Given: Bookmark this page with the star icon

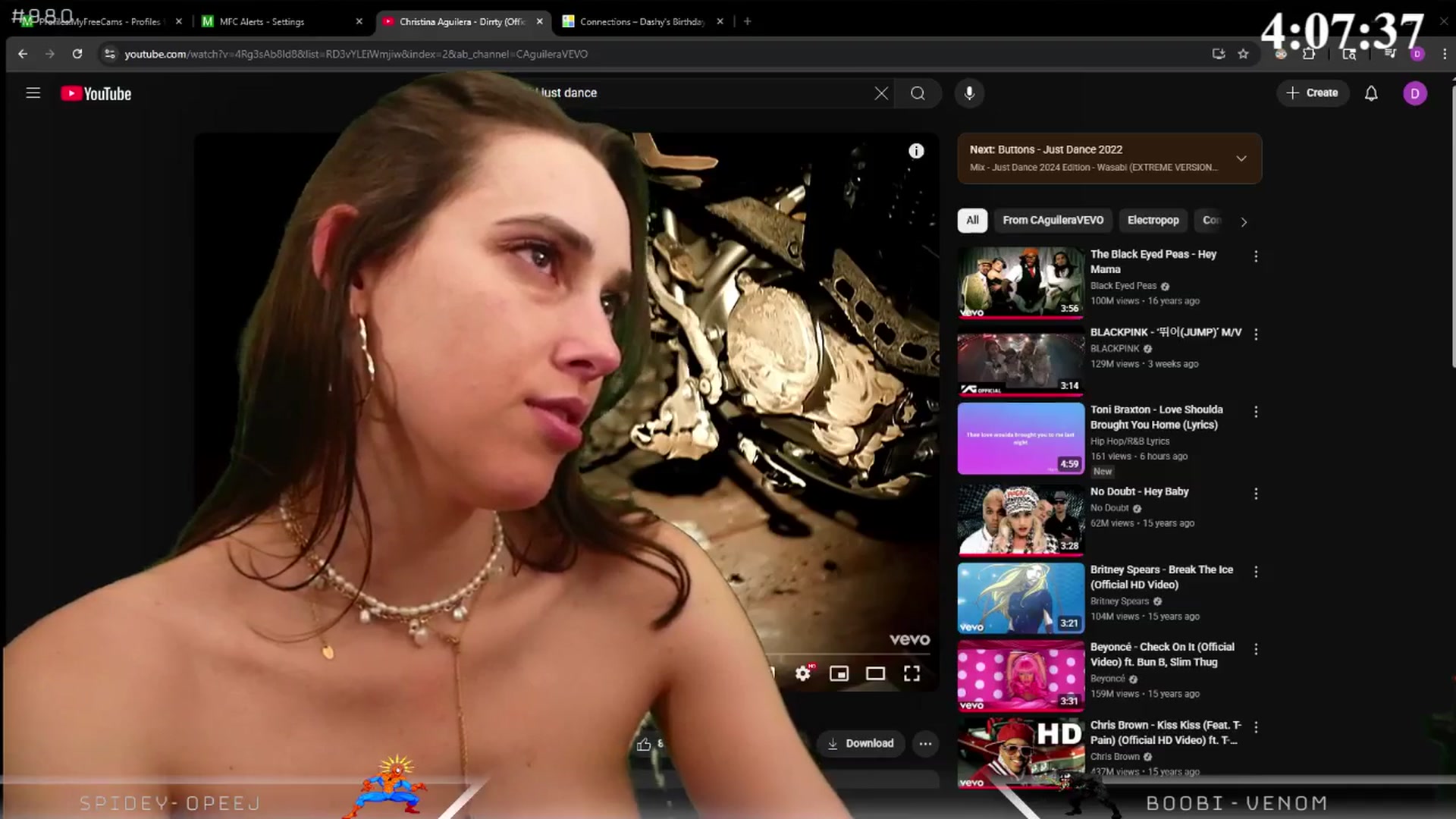Looking at the screenshot, I should 1243,54.
